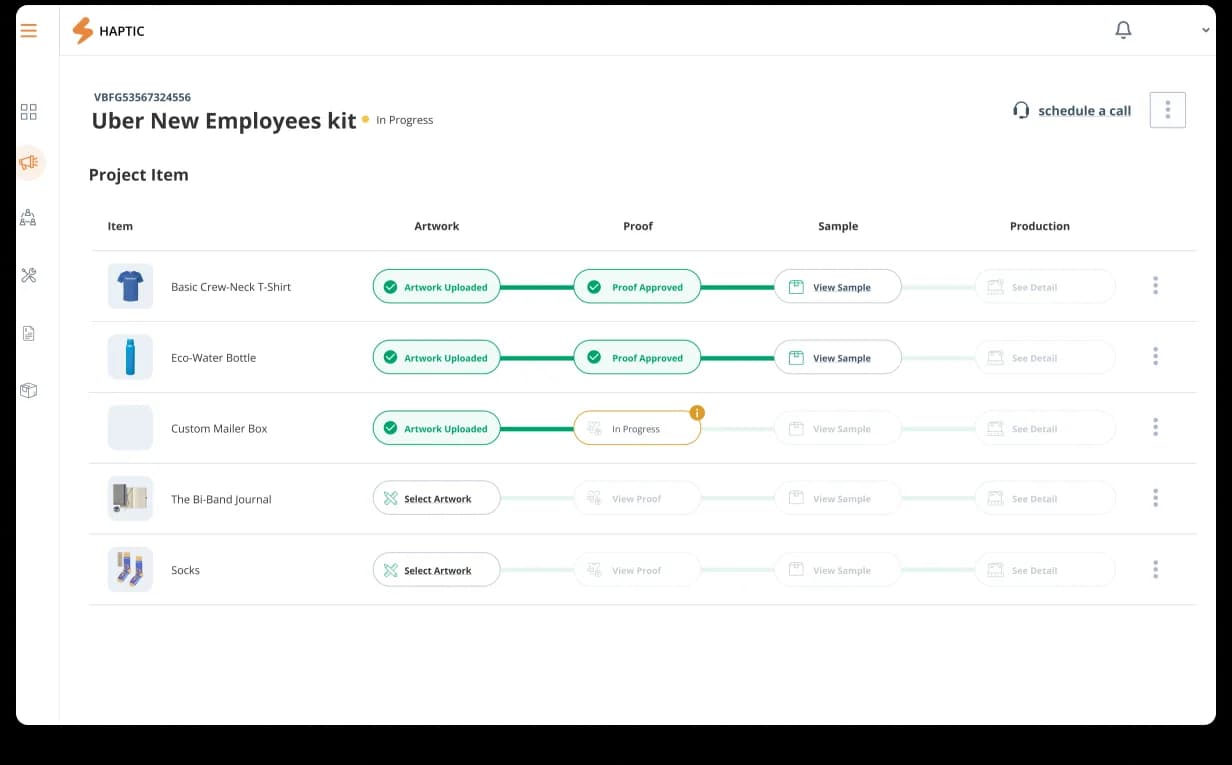This screenshot has height=765, width=1232.
Task: Open the tools wrench icon in sidebar
Action: coord(29,275)
